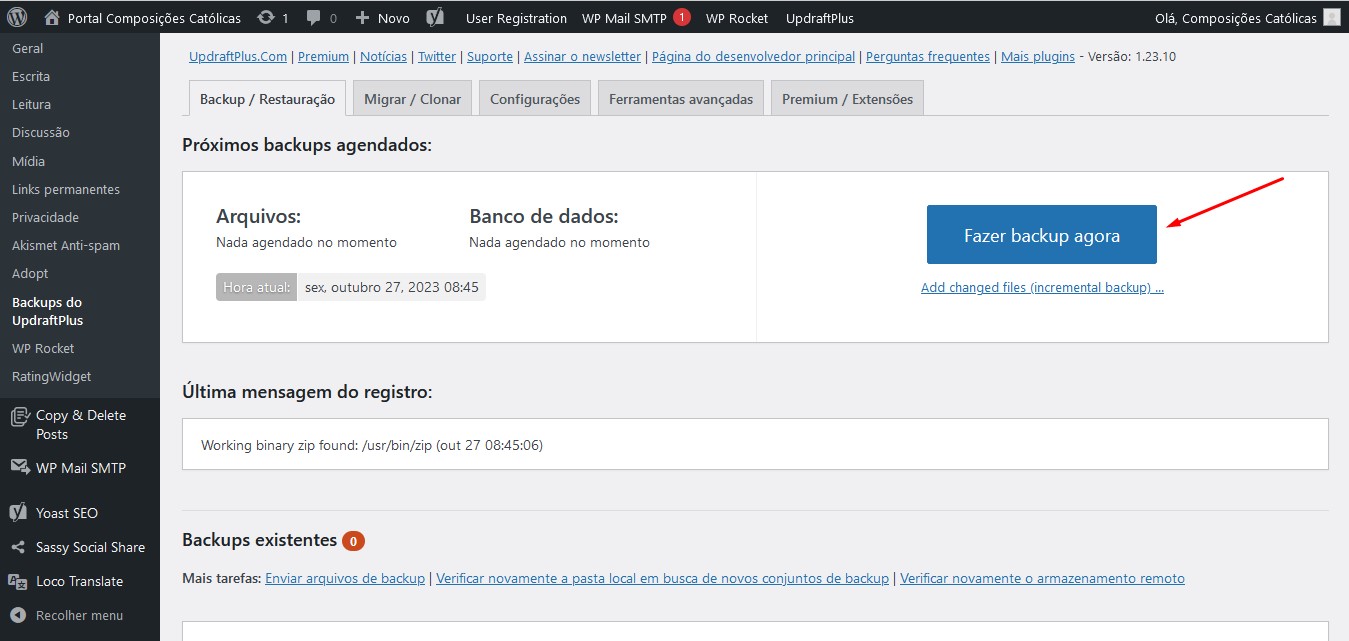Viewport: 1349px width, 641px height.
Task: Open the Yoast icon in admin bar
Action: pos(435,17)
